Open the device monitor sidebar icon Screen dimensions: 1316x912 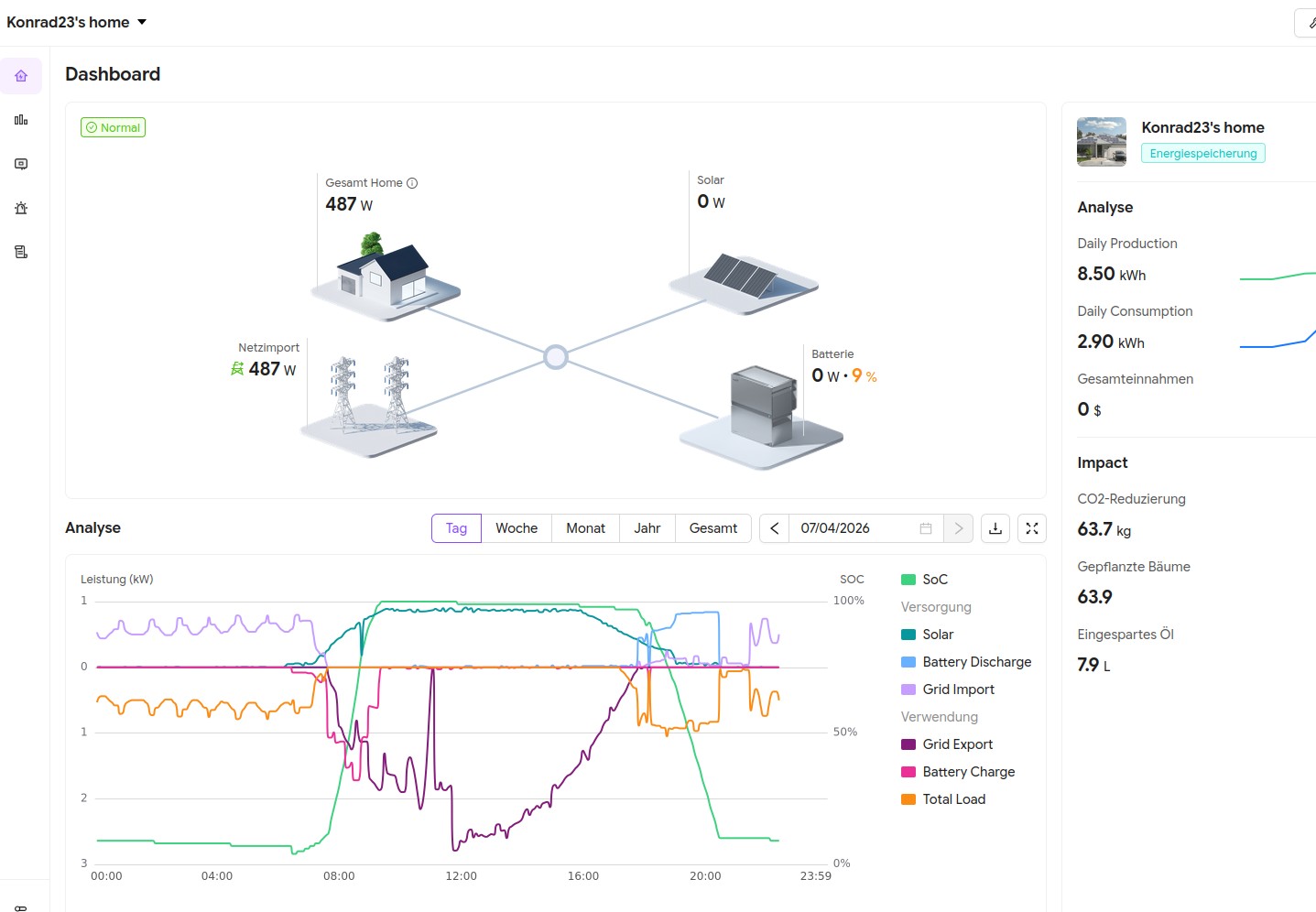[x=21, y=164]
